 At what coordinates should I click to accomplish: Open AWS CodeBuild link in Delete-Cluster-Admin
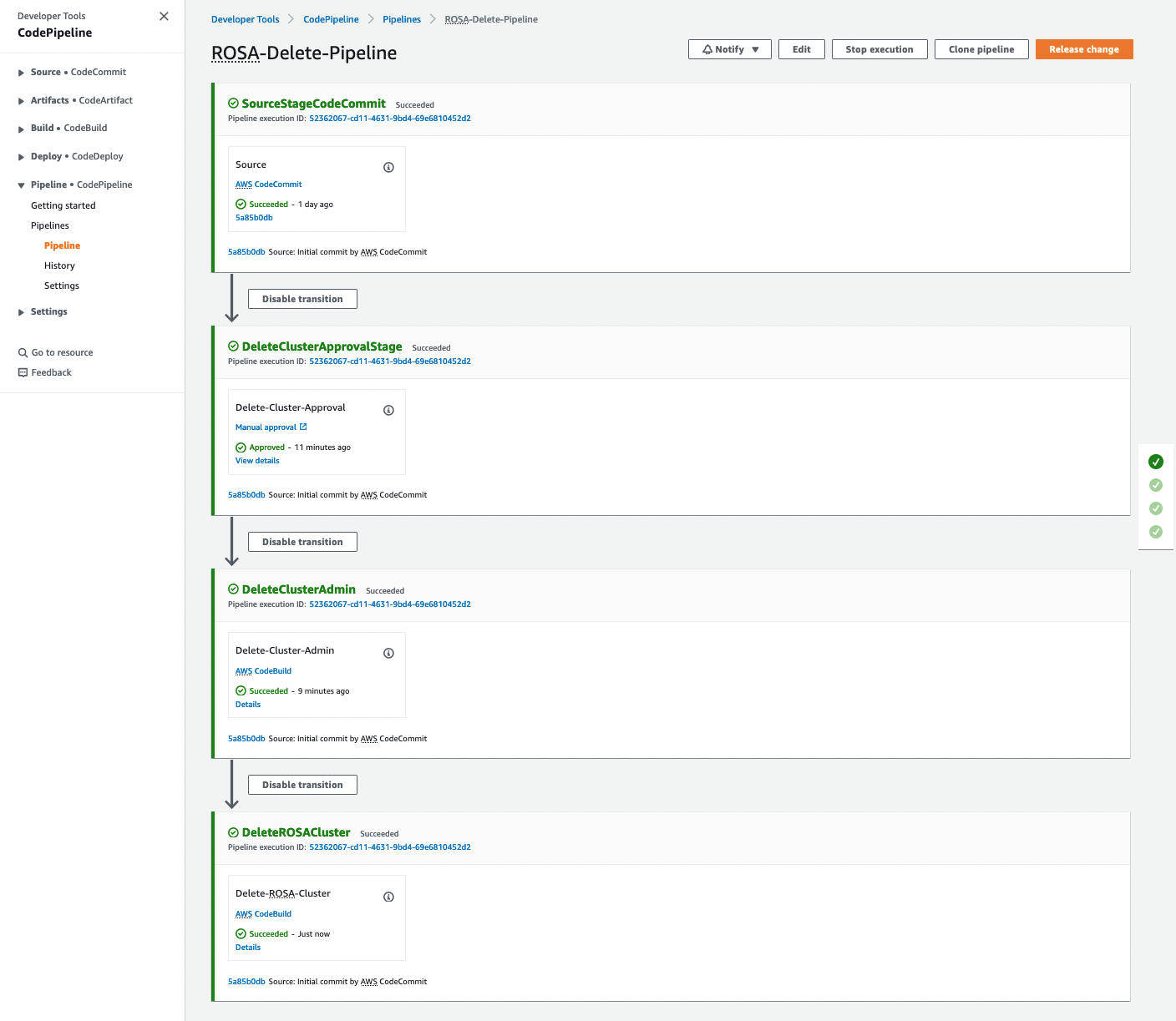pyautogui.click(x=263, y=671)
